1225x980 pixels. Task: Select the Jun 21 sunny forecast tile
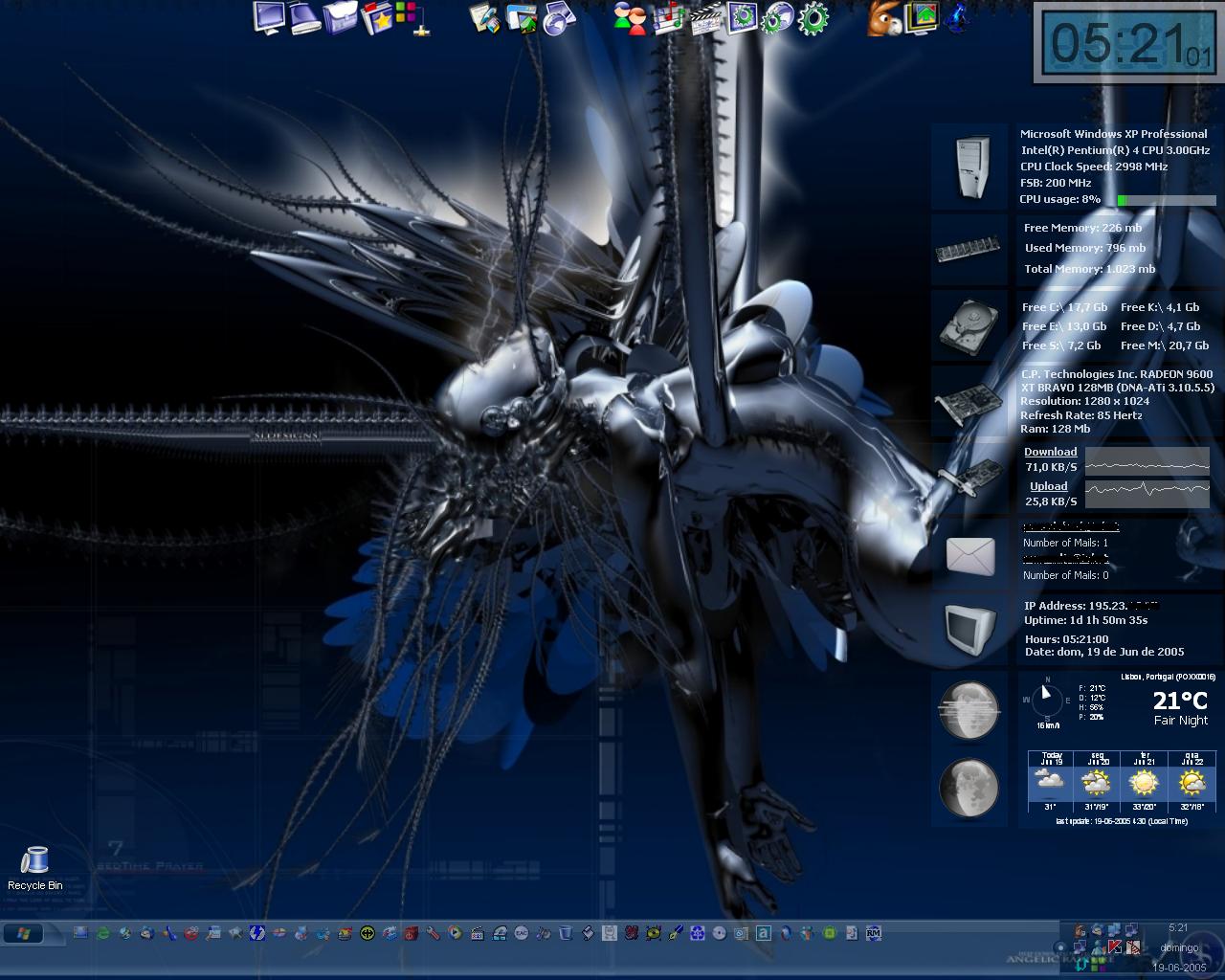[1144, 781]
